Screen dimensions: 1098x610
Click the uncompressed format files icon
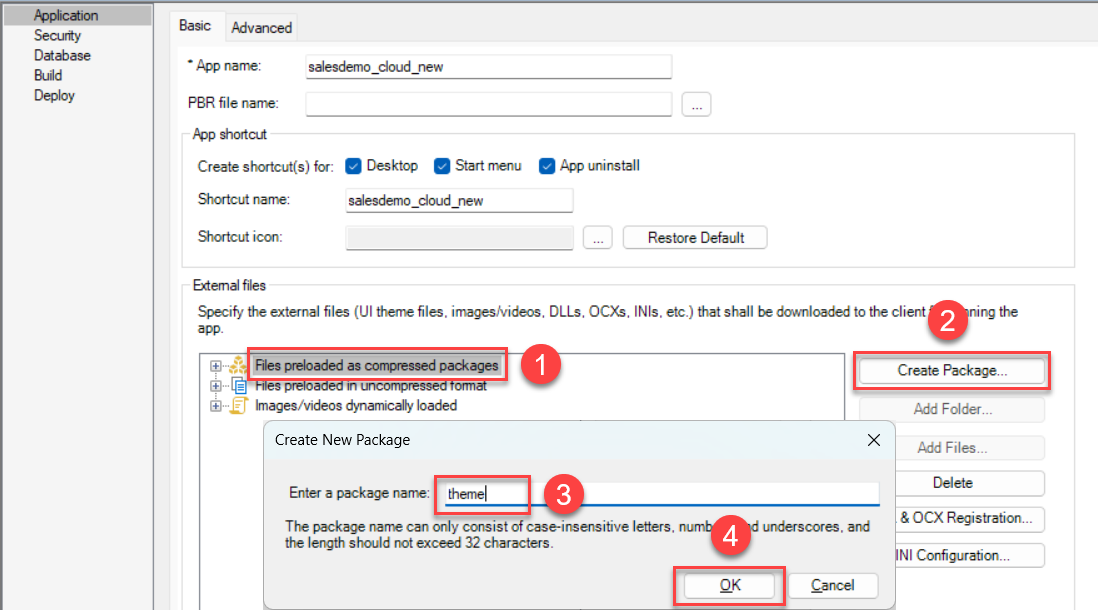click(239, 386)
